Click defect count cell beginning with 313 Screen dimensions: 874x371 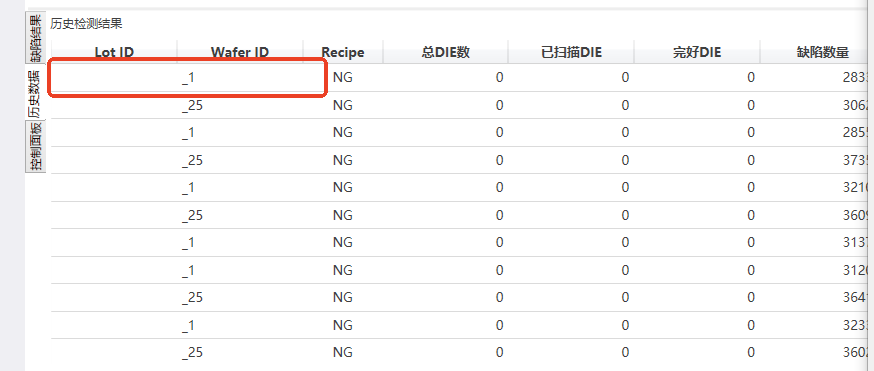pyautogui.click(x=817, y=242)
